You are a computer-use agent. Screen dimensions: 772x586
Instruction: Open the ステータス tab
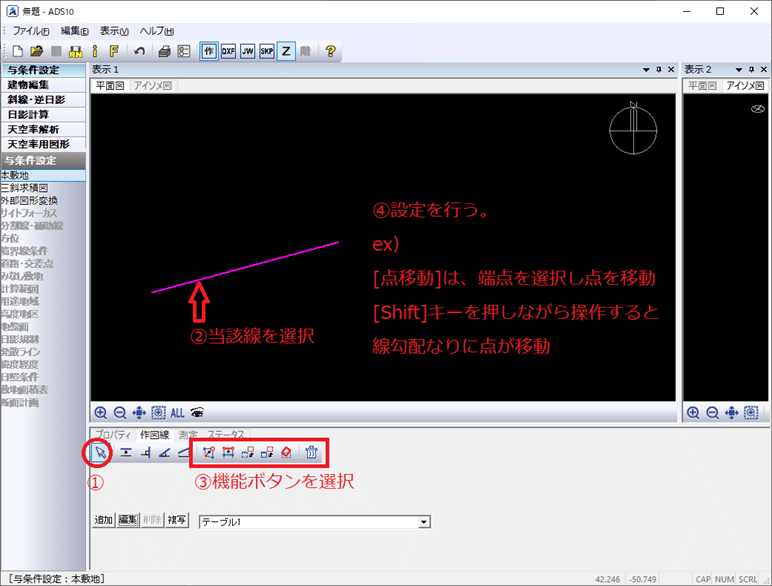[x=226, y=434]
